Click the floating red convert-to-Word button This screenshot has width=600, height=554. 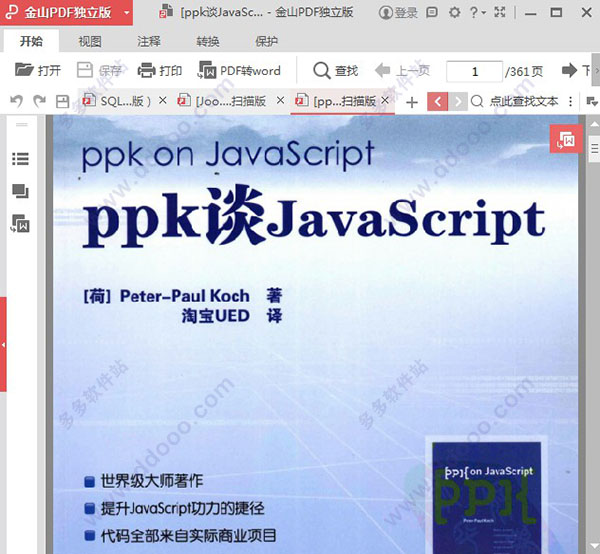click(x=566, y=139)
